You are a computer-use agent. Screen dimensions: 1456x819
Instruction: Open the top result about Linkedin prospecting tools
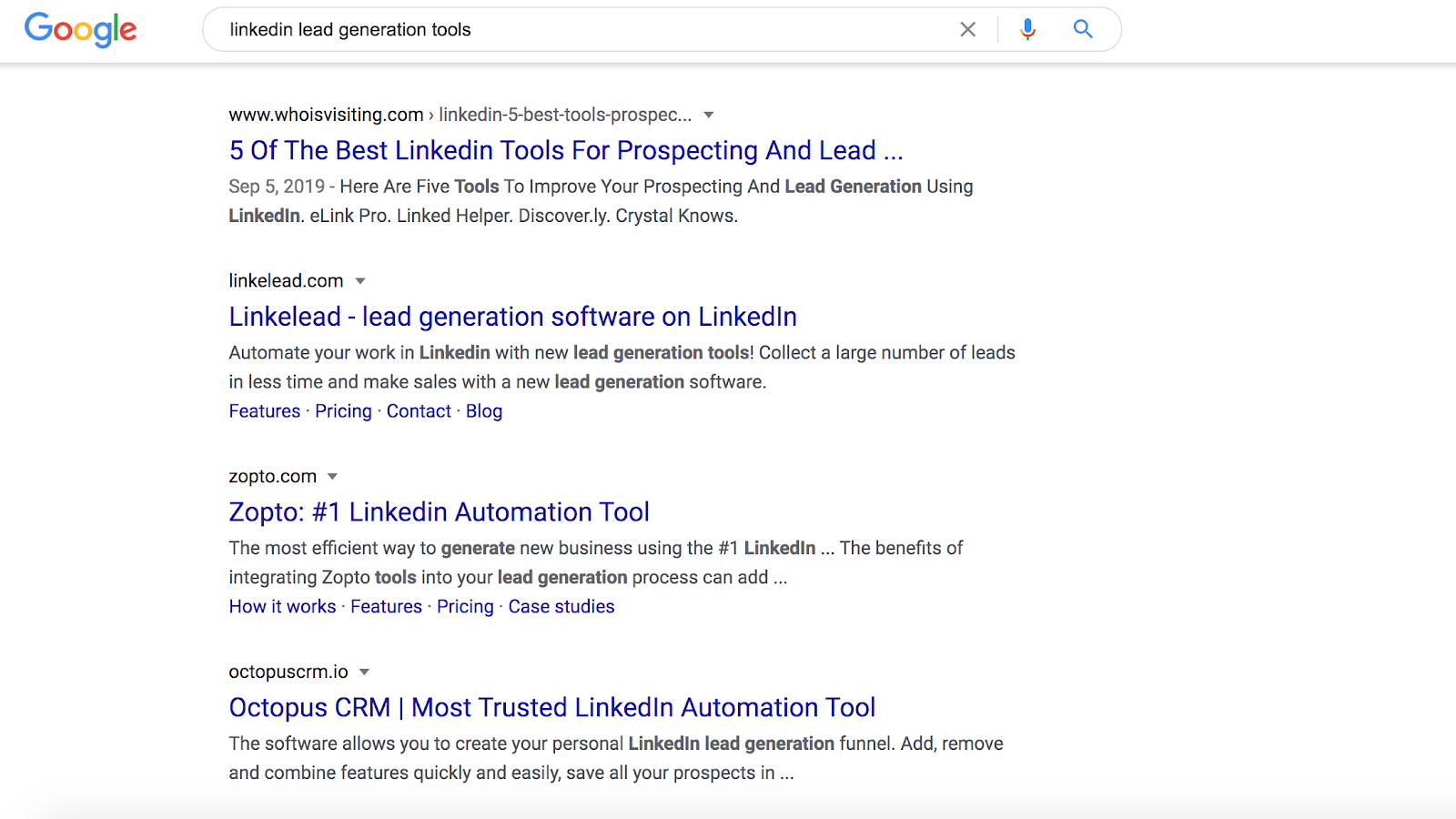[x=564, y=150]
